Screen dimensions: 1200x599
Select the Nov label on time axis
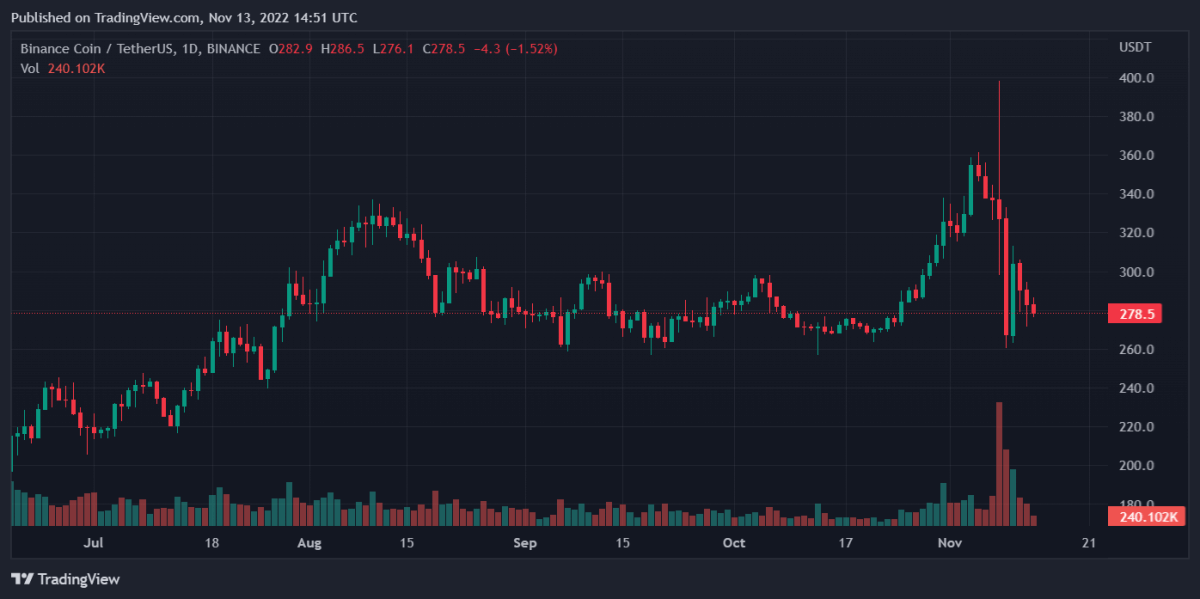point(949,543)
